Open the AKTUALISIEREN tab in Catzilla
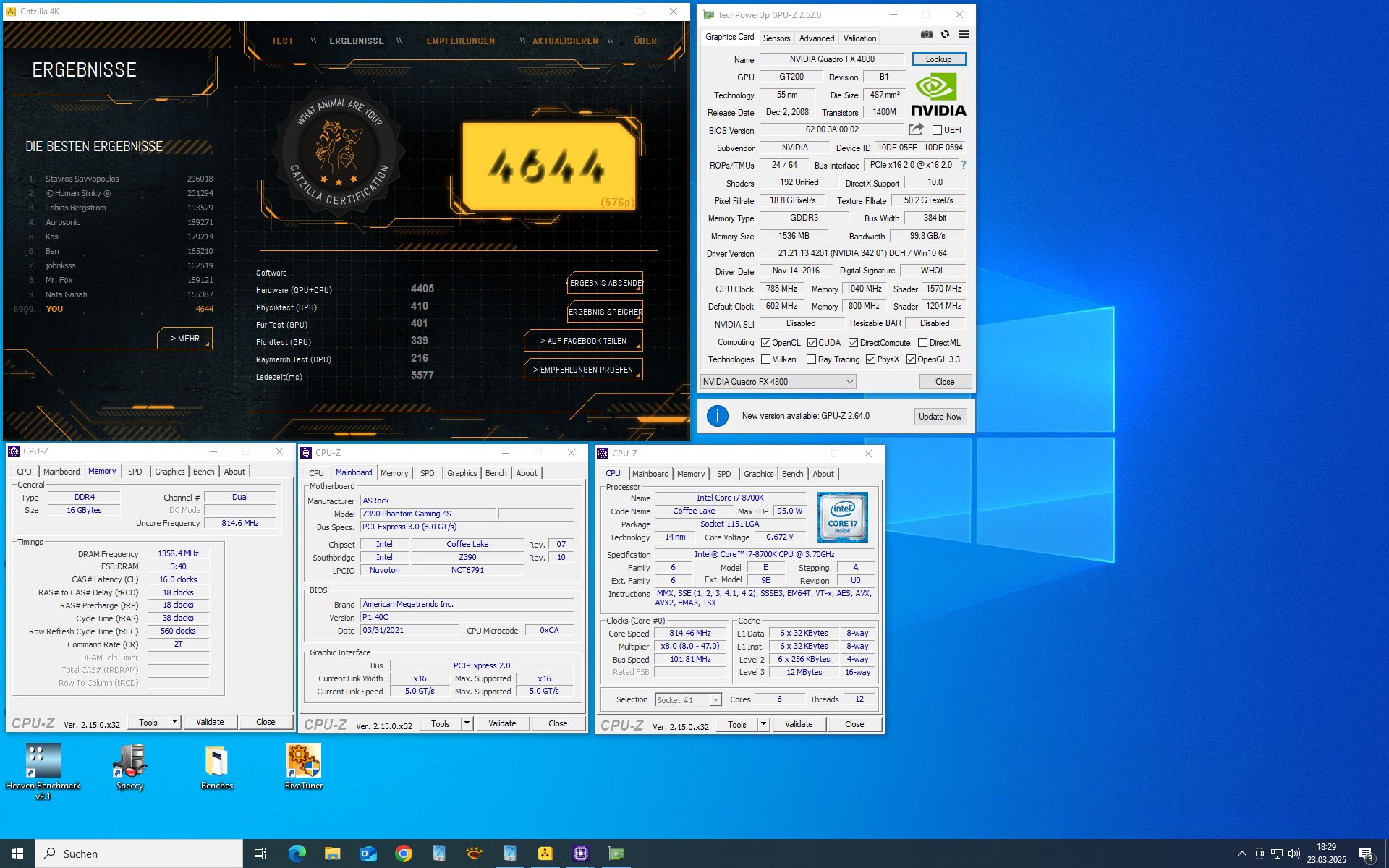Image resolution: width=1389 pixels, height=868 pixels. click(565, 41)
